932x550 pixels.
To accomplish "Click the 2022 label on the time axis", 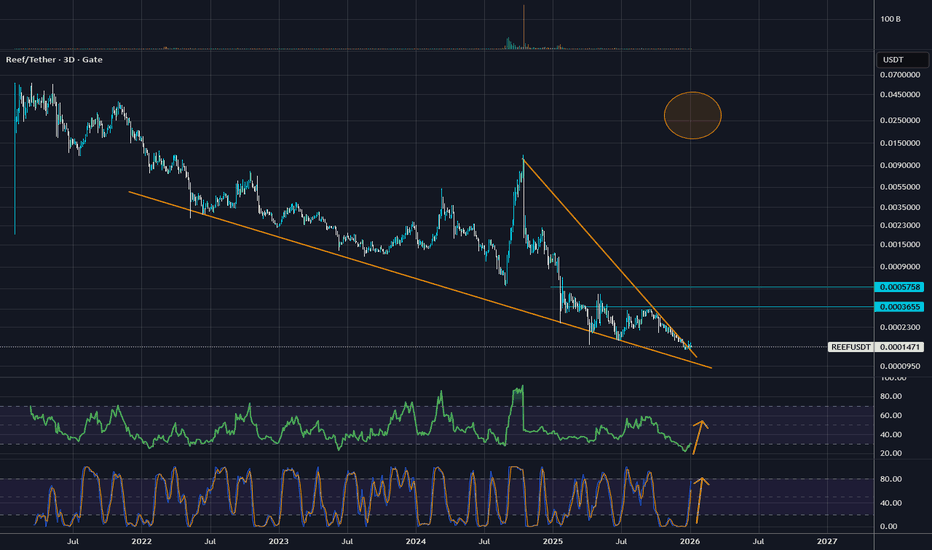I will point(141,541).
